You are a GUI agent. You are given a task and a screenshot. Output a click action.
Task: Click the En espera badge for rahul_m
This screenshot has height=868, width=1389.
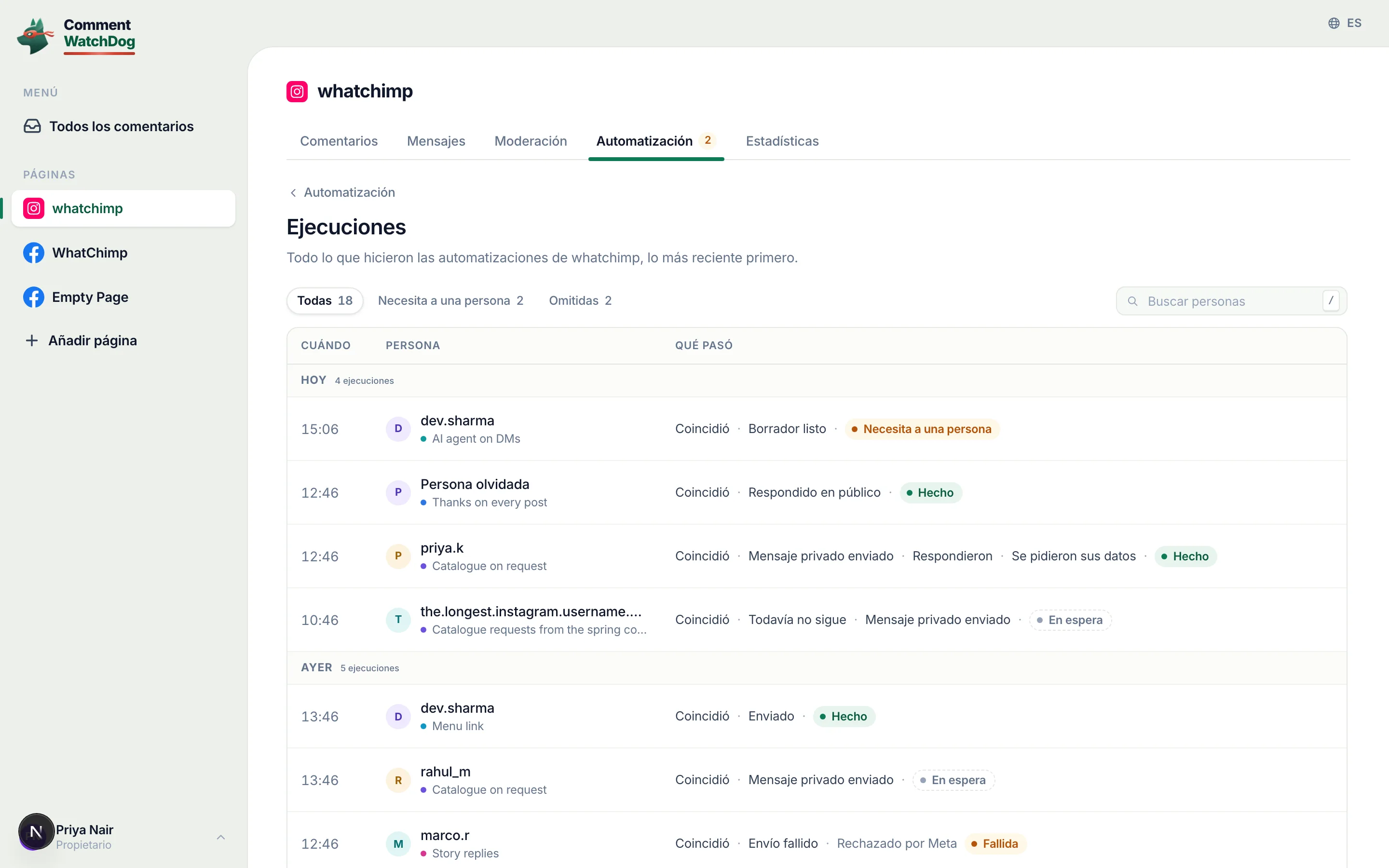953,781
